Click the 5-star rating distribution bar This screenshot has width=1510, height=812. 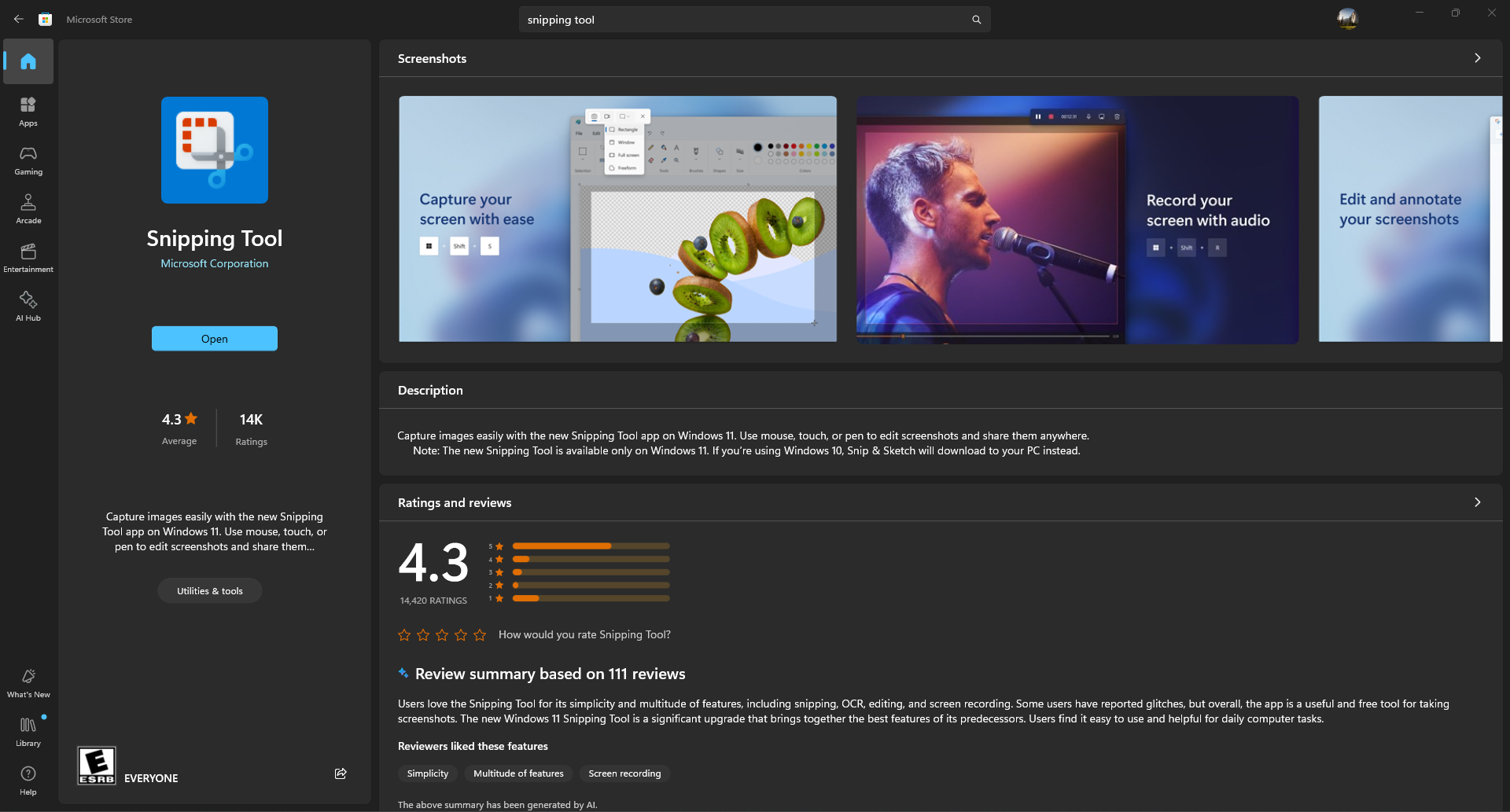coord(591,546)
